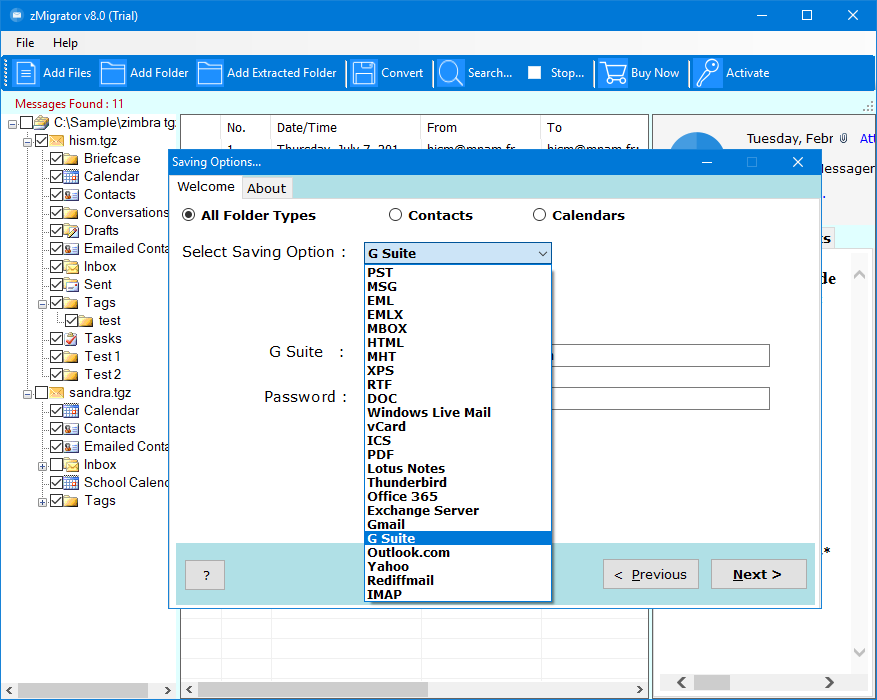The width and height of the screenshot is (877, 700).
Task: Click the preview pane horizontal scrollbar thumb
Action: (x=711, y=682)
